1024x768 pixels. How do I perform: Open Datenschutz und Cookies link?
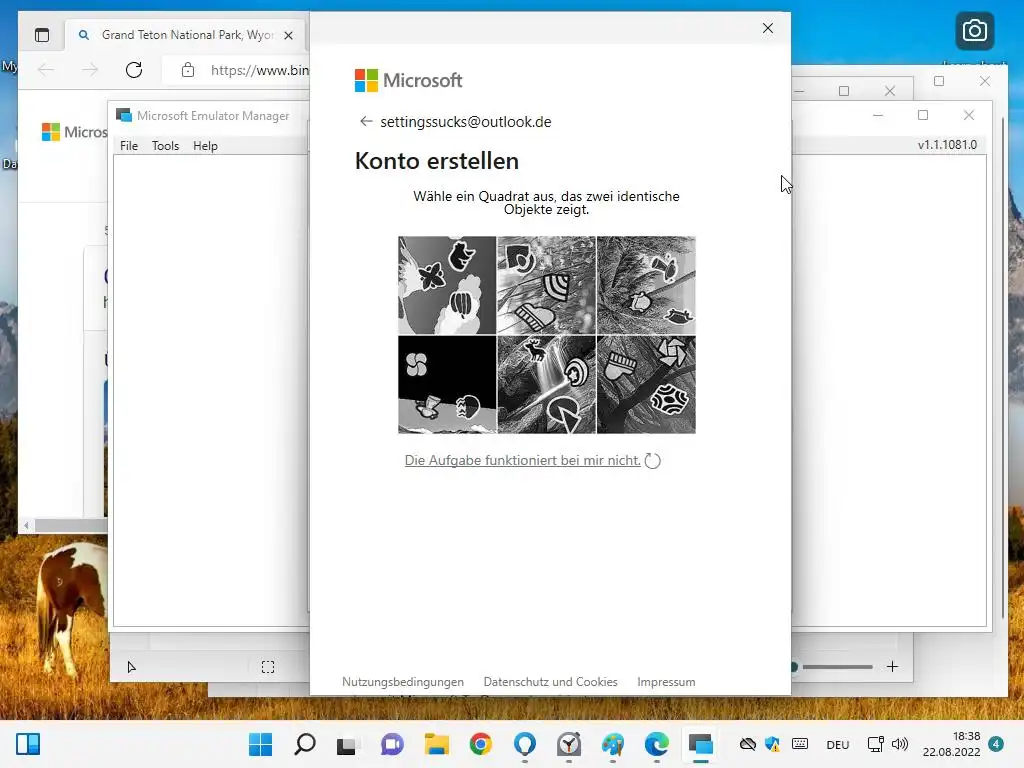tap(551, 682)
